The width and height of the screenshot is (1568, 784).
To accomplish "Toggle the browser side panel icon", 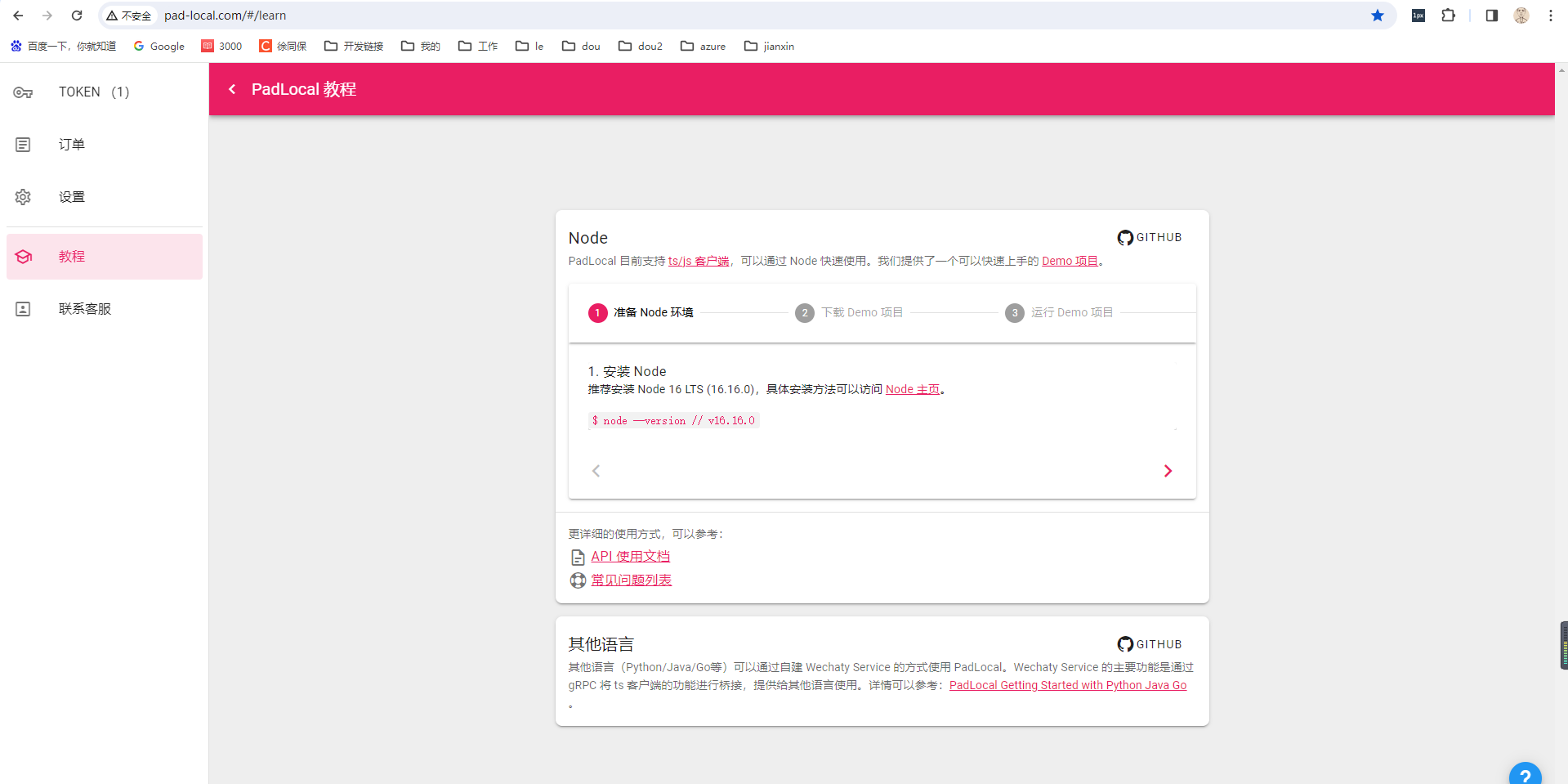I will point(1491,16).
